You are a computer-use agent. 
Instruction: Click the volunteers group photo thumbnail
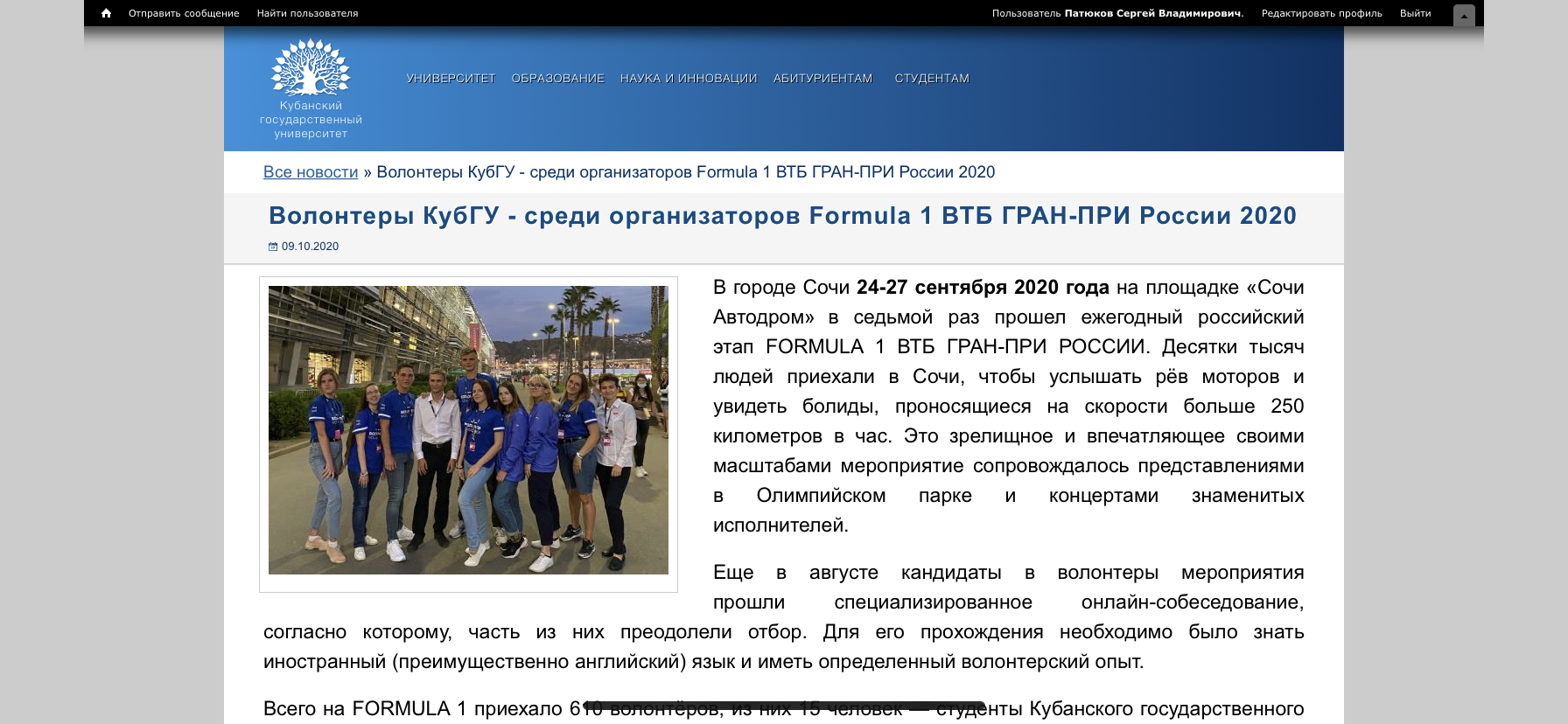click(x=468, y=430)
